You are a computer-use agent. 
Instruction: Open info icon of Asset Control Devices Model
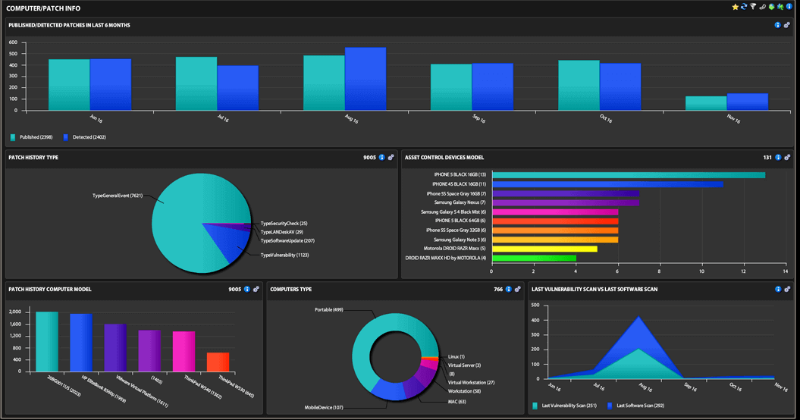coord(778,157)
